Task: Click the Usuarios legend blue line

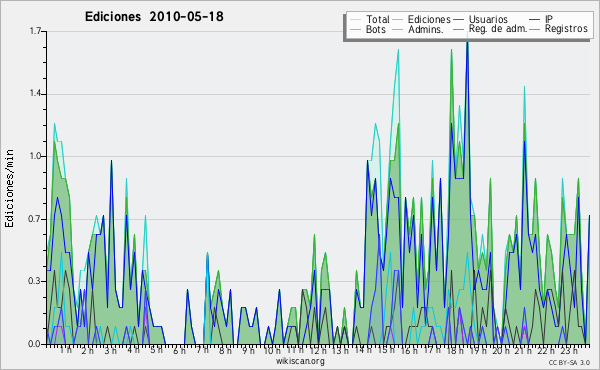Action: [x=459, y=20]
